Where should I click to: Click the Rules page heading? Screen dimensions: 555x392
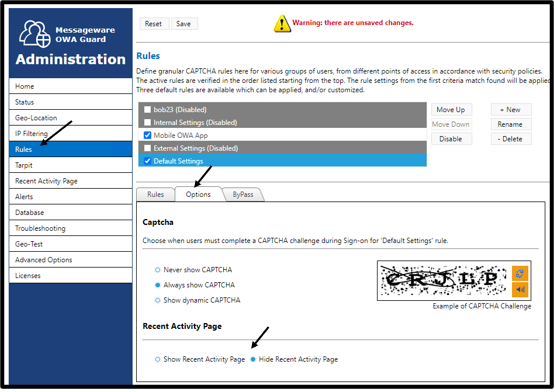coord(148,56)
